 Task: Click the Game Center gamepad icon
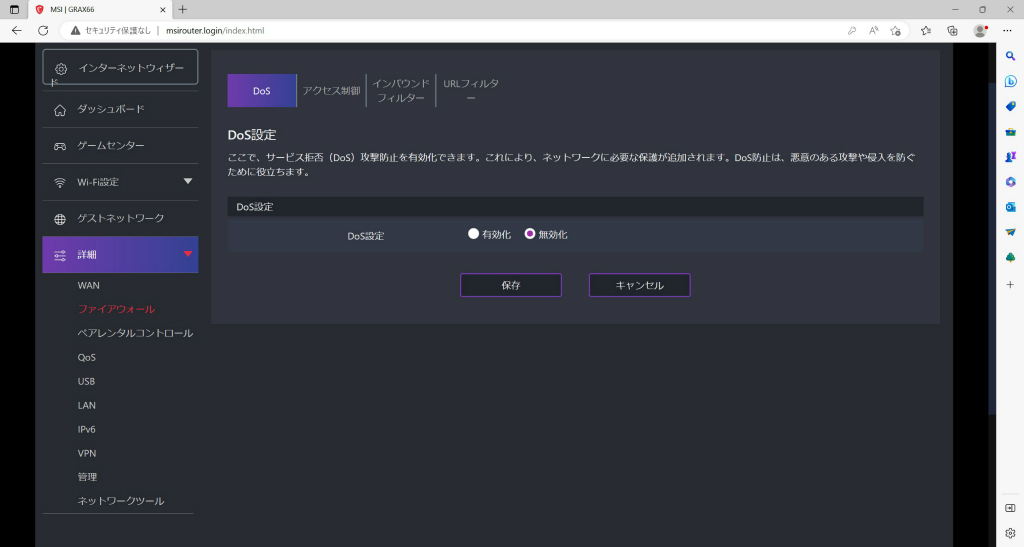tap(60, 146)
